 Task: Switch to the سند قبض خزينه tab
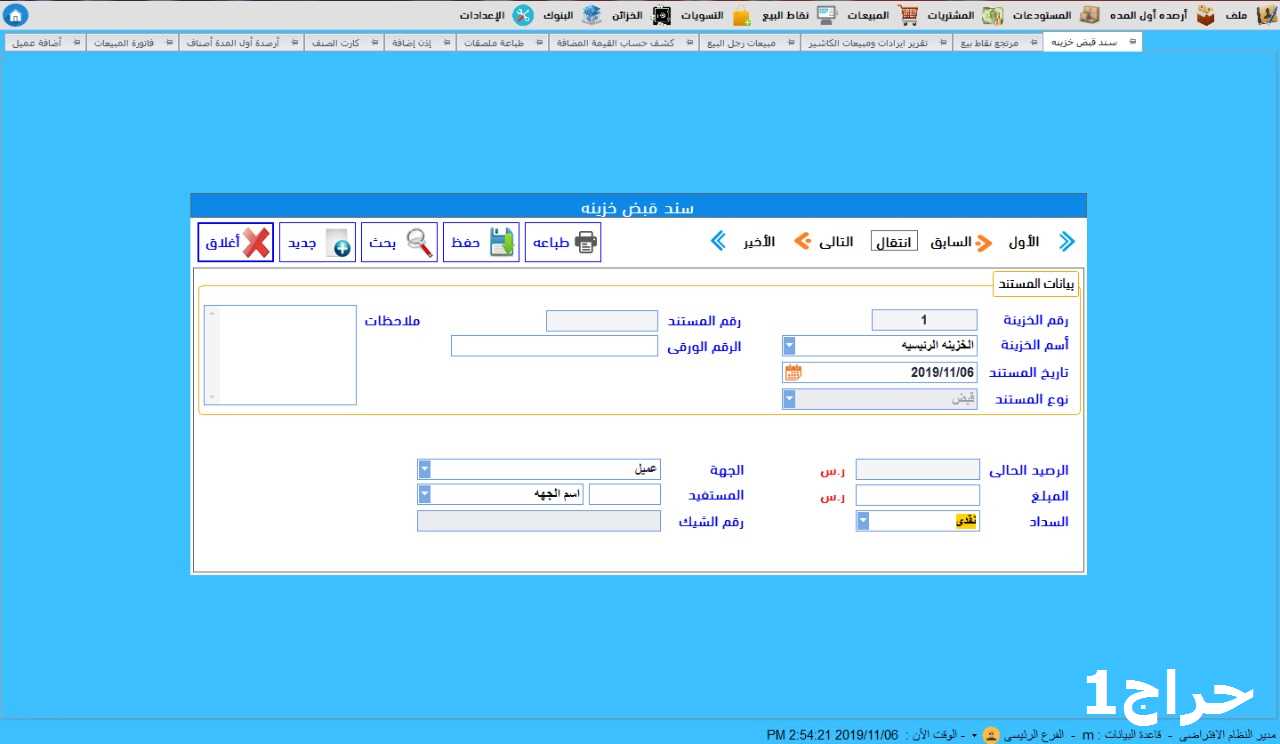pyautogui.click(x=1092, y=43)
